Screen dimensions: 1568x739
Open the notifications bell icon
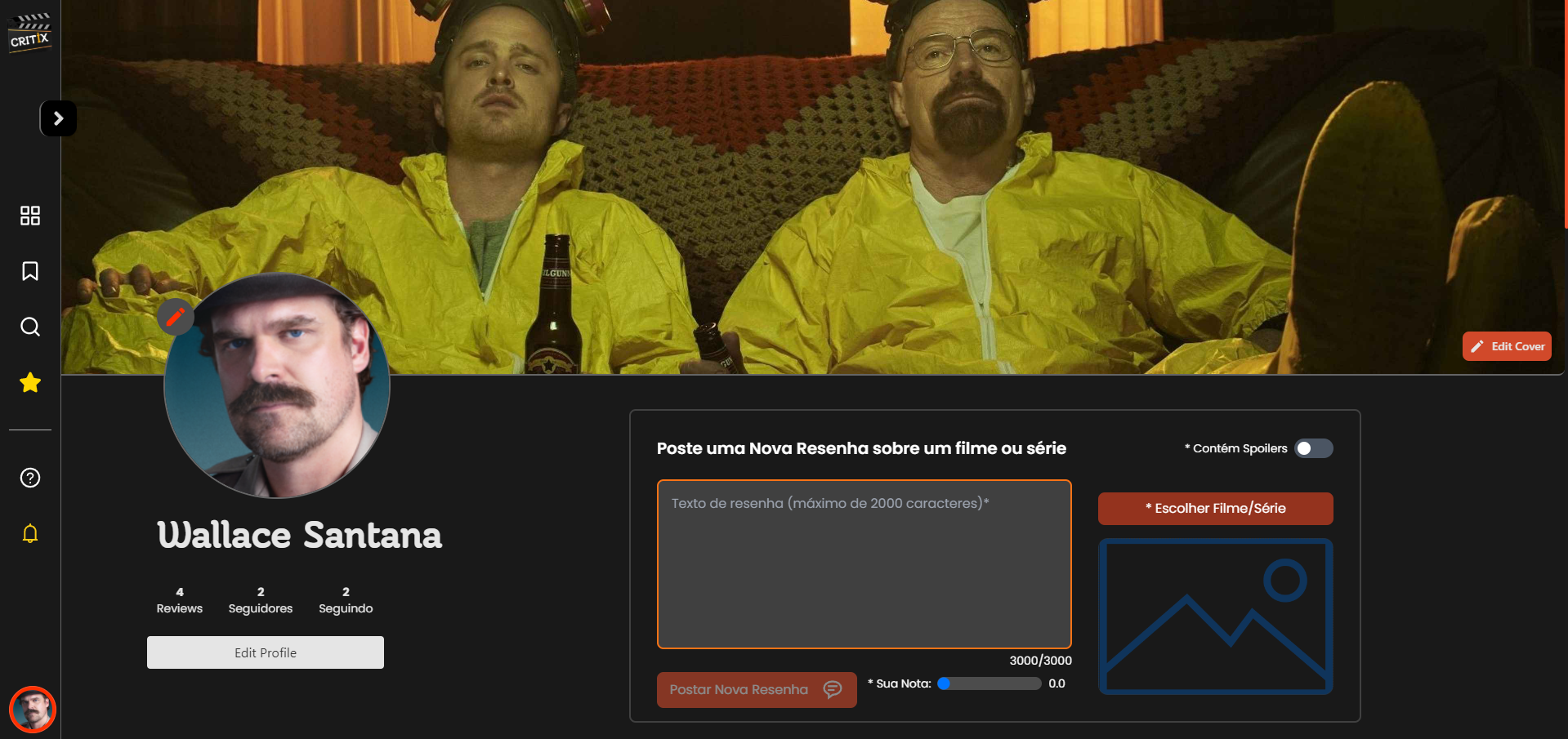point(30,533)
